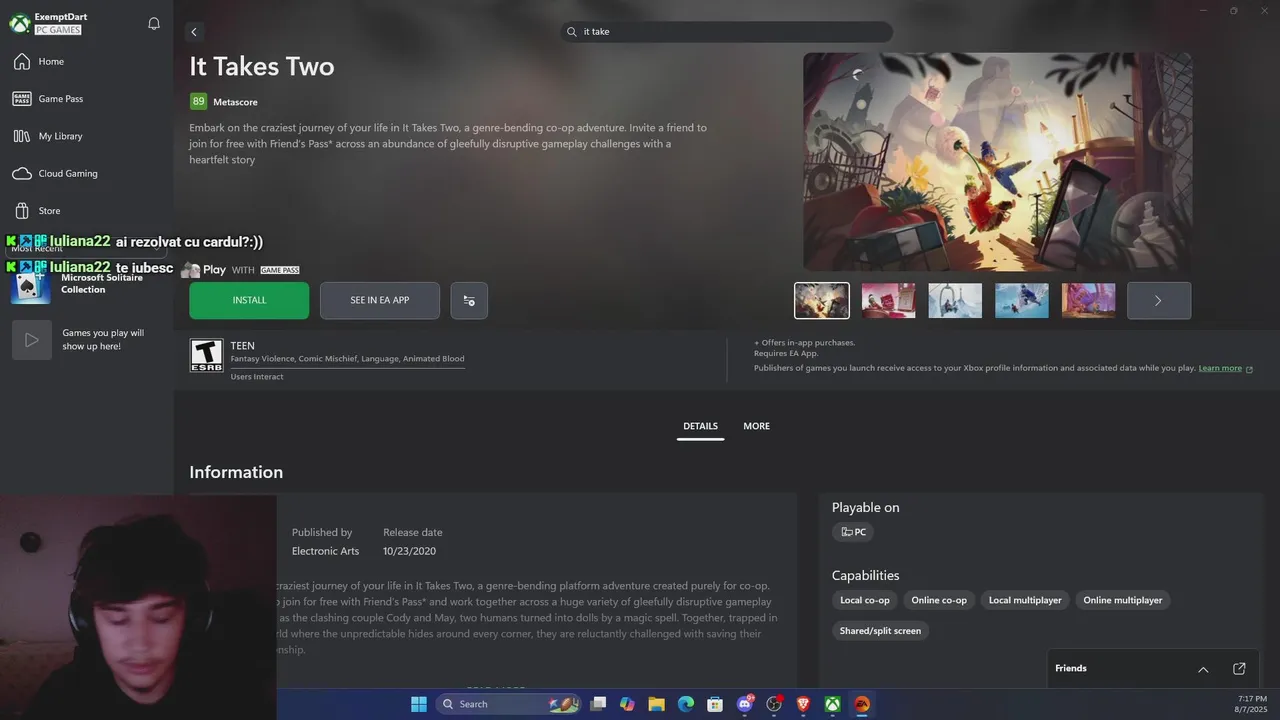Click the Game Pass badge icon

point(22,99)
